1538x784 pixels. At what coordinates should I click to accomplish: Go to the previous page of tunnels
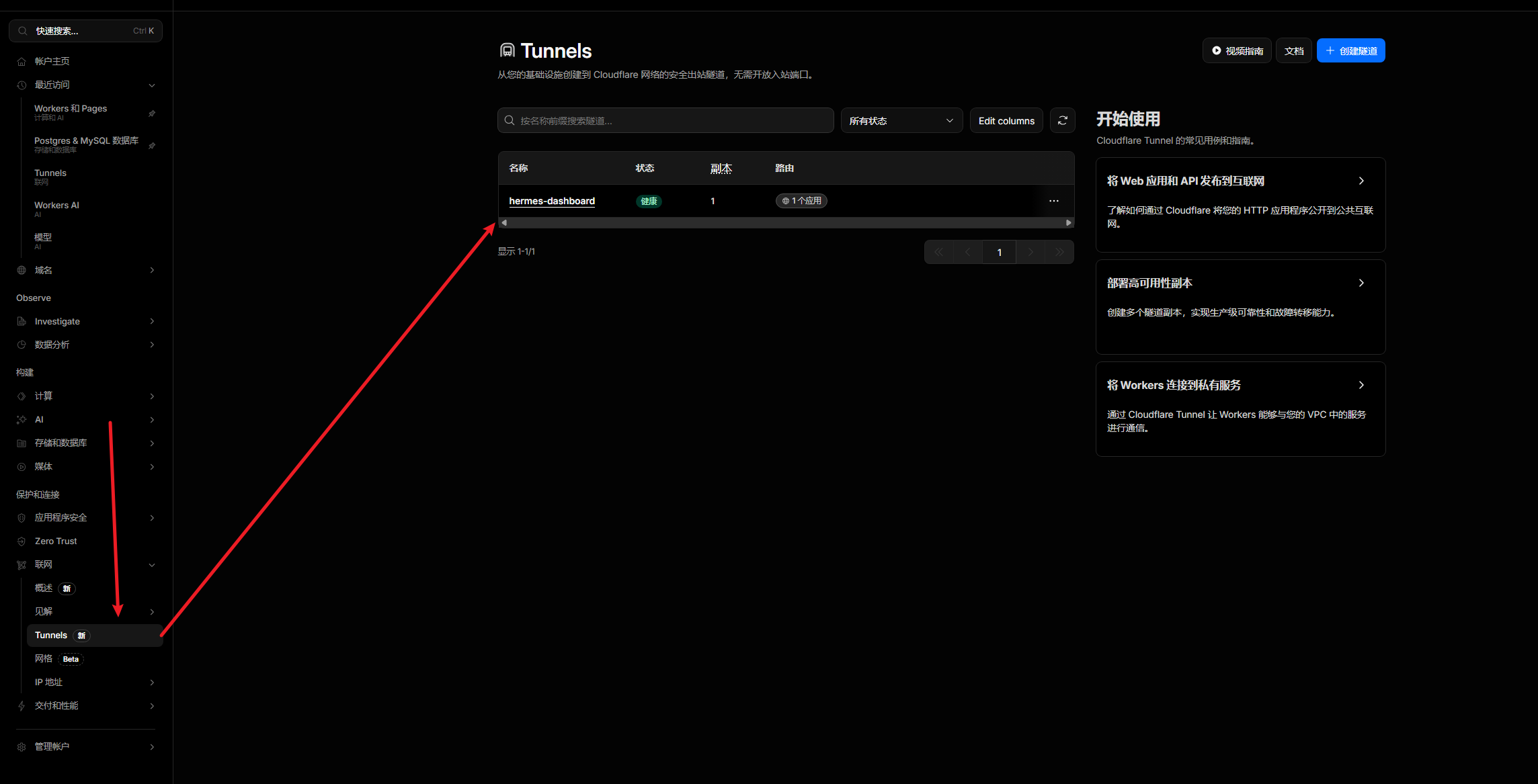point(968,252)
